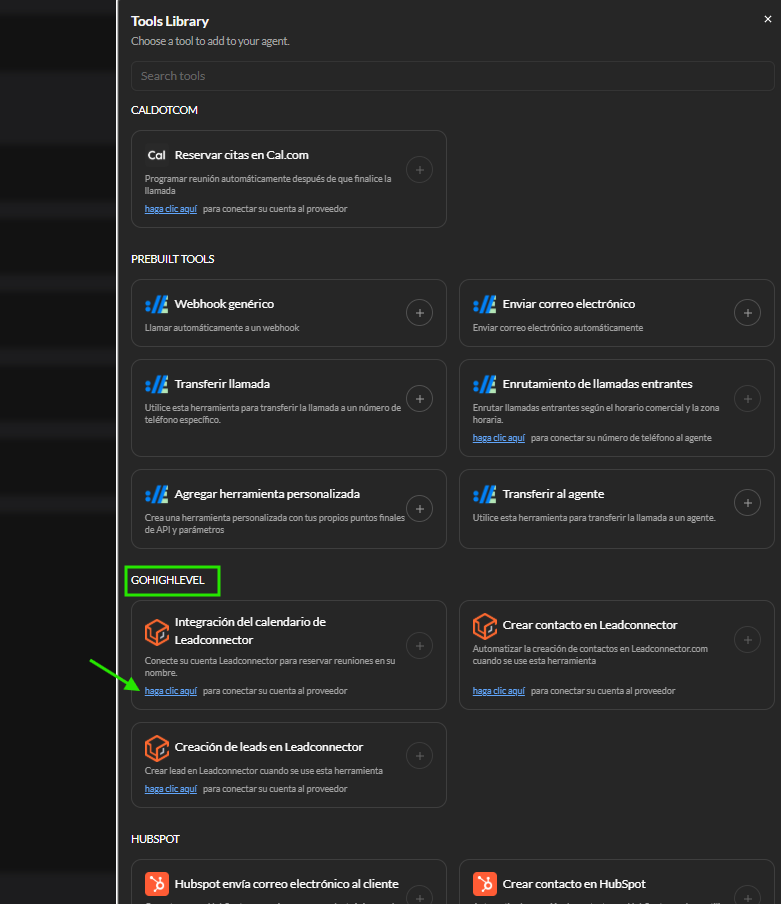Click the Cal.com logo icon
Screen dimensions: 781x904
(x=156, y=155)
